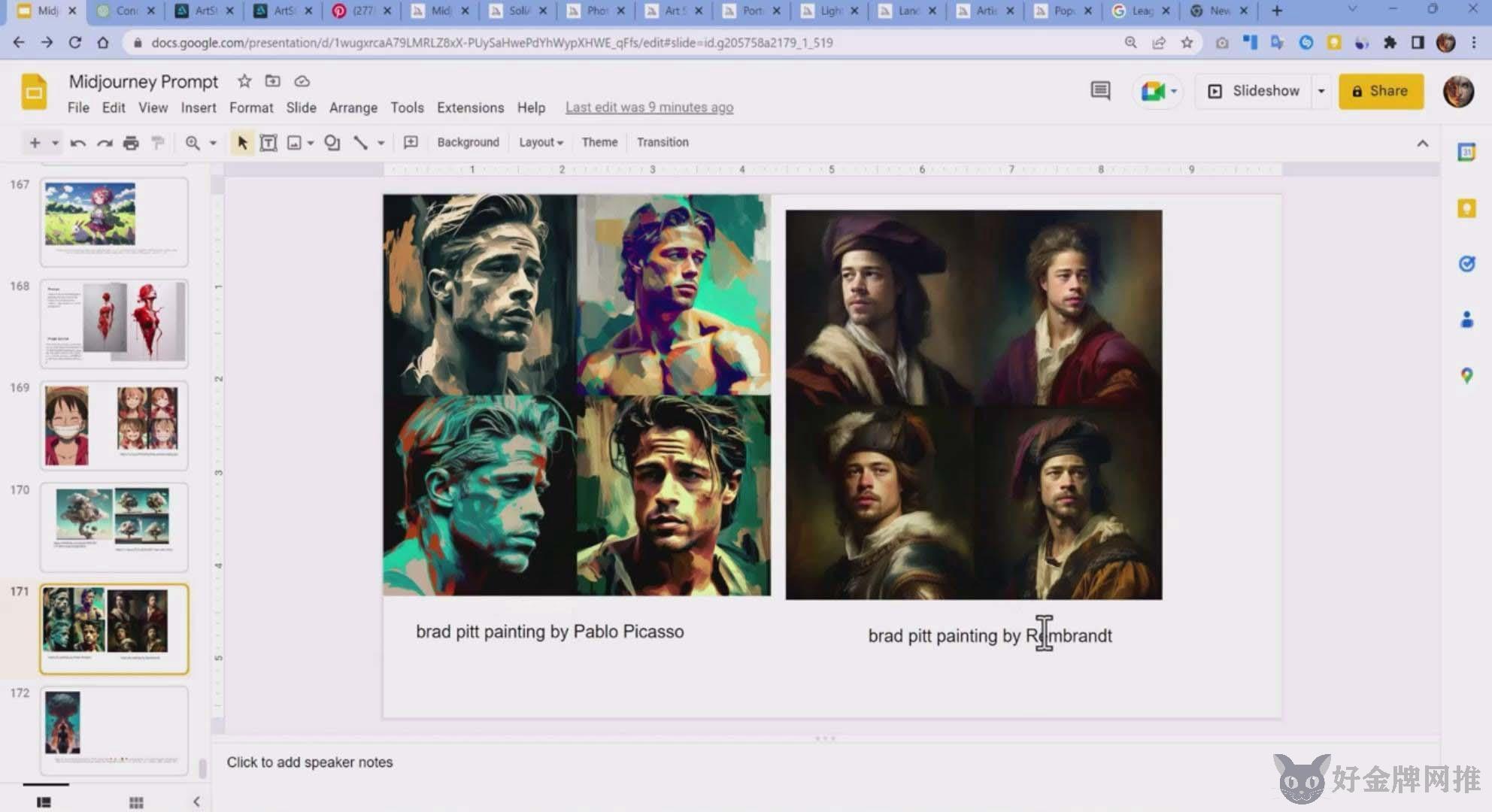1492x812 pixels.
Task: Select the shape tool
Action: coord(332,142)
